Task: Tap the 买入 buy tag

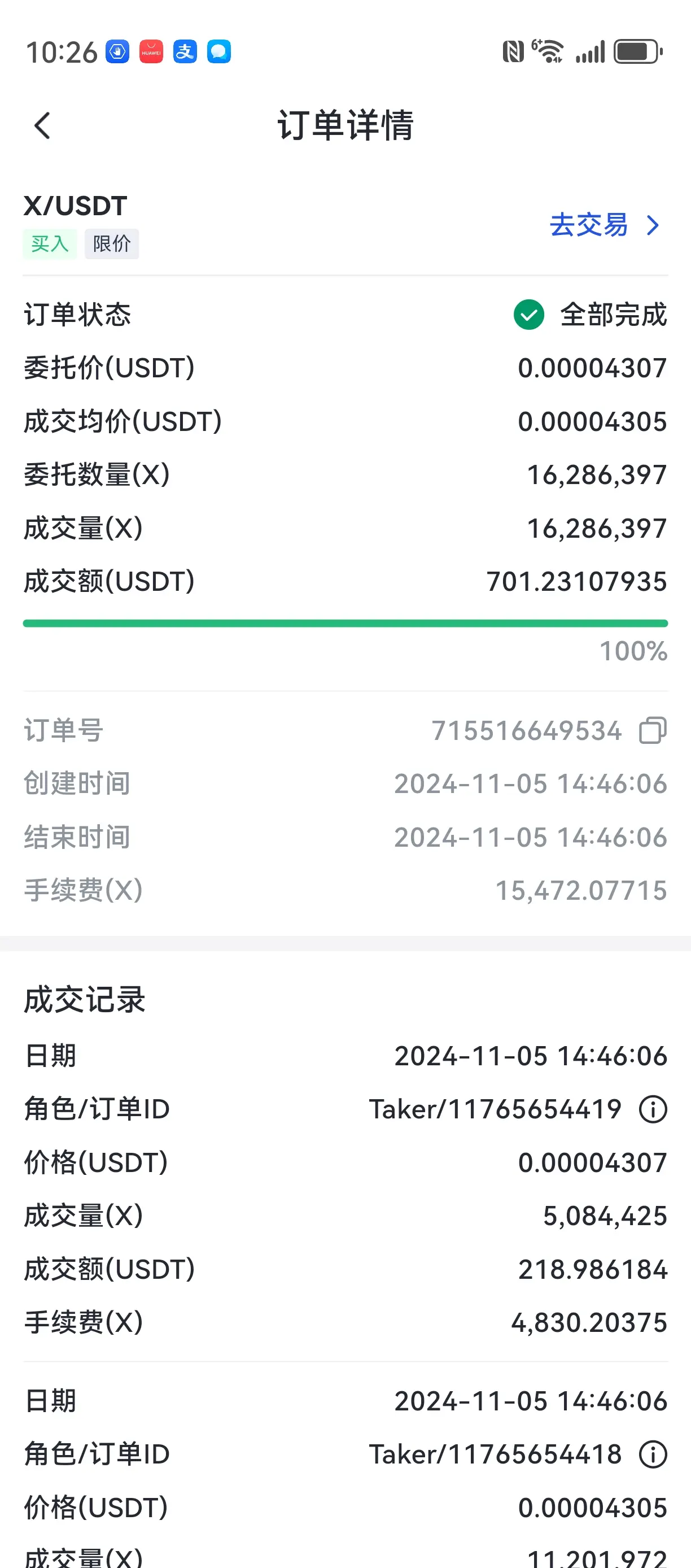Action: (x=50, y=244)
